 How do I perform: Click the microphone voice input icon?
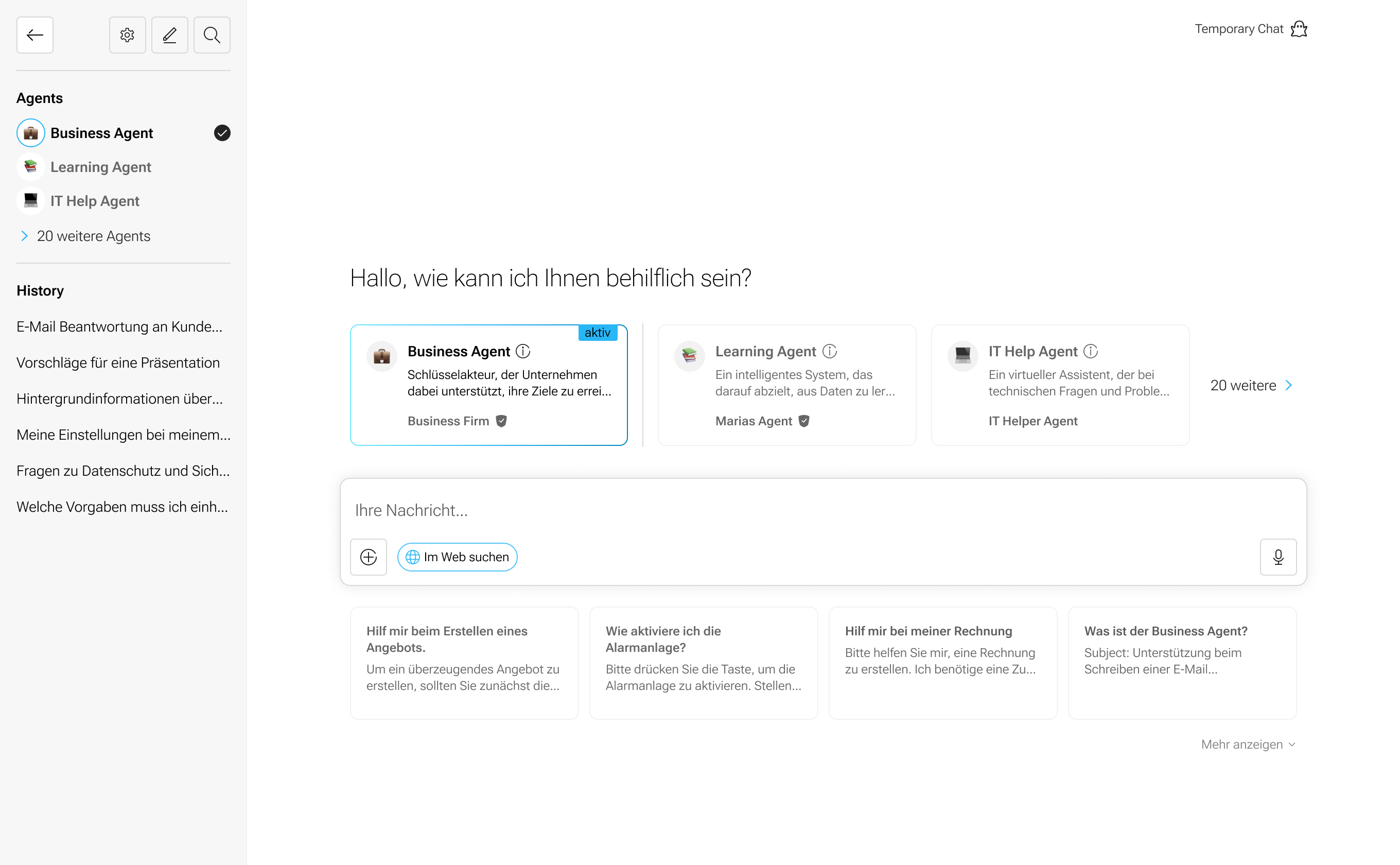(x=1277, y=557)
